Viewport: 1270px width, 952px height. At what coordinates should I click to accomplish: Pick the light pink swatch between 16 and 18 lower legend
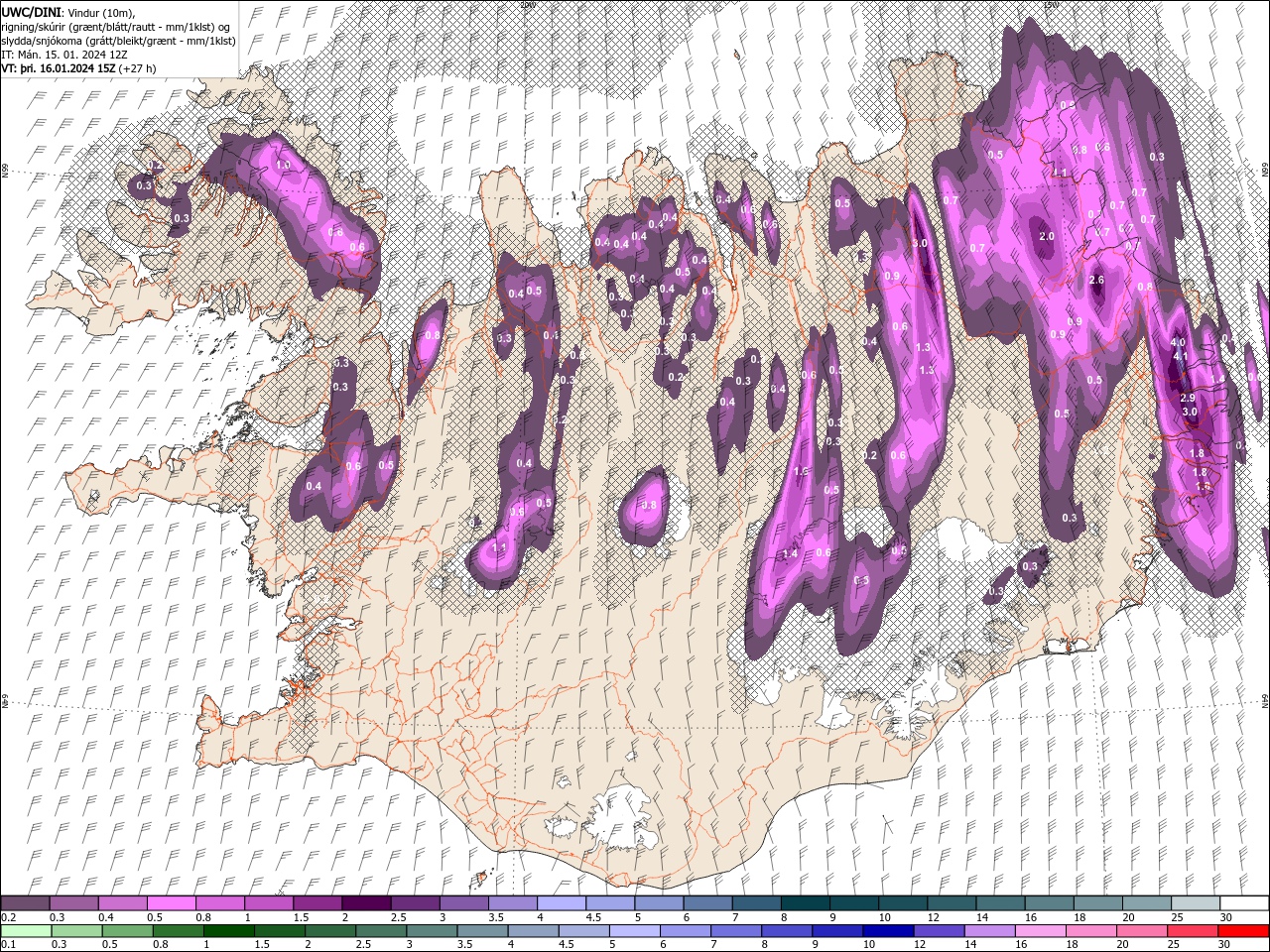click(x=1040, y=931)
